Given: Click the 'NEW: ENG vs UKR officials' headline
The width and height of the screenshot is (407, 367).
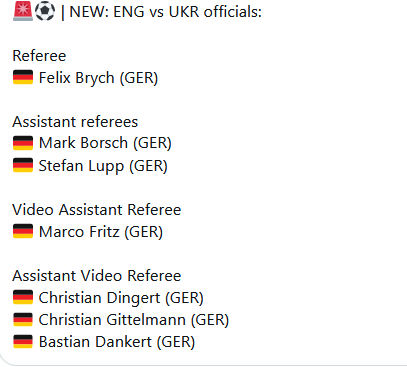Looking at the screenshot, I should [x=165, y=12].
